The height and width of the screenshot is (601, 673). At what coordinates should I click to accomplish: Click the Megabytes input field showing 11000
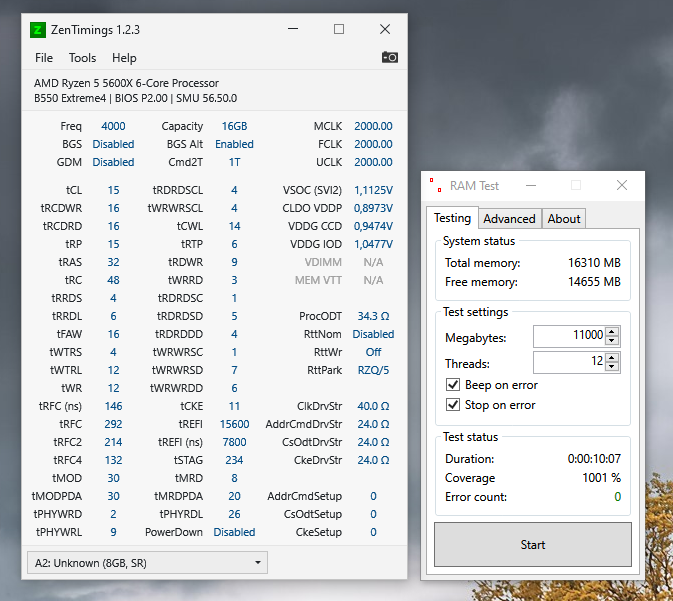pyautogui.click(x=569, y=336)
